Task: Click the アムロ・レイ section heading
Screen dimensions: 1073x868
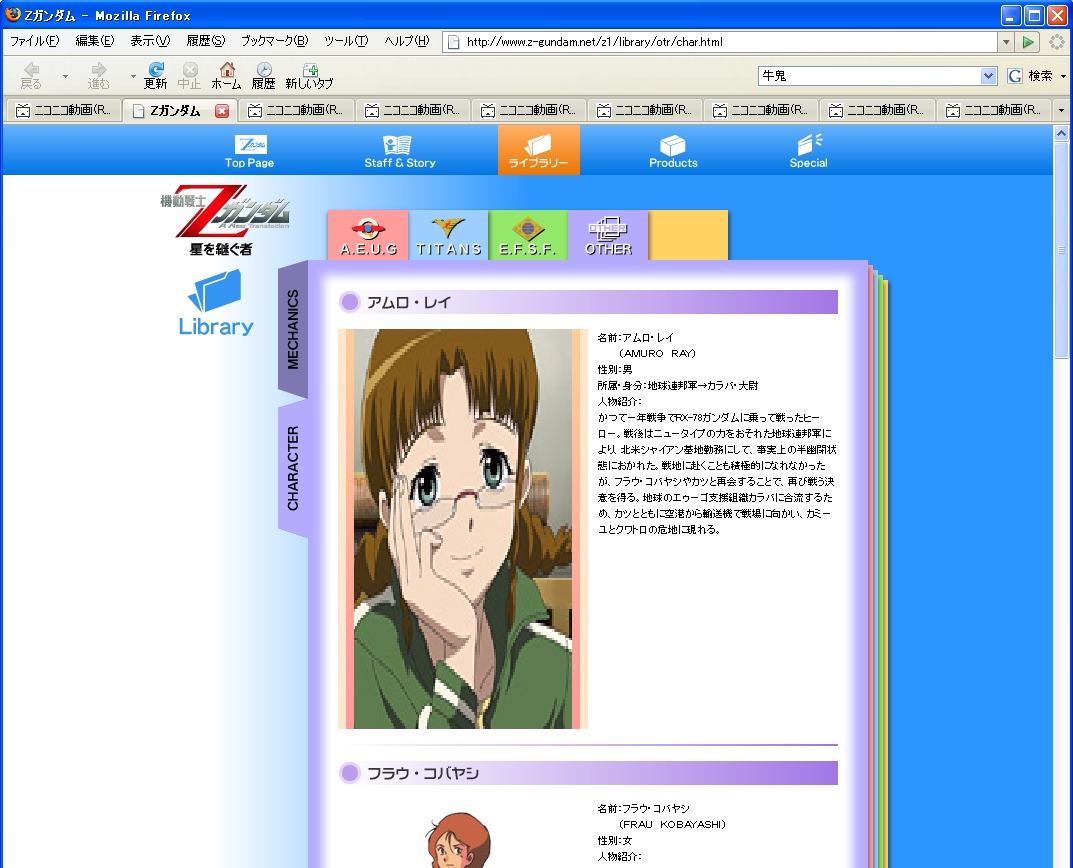Action: (x=409, y=302)
